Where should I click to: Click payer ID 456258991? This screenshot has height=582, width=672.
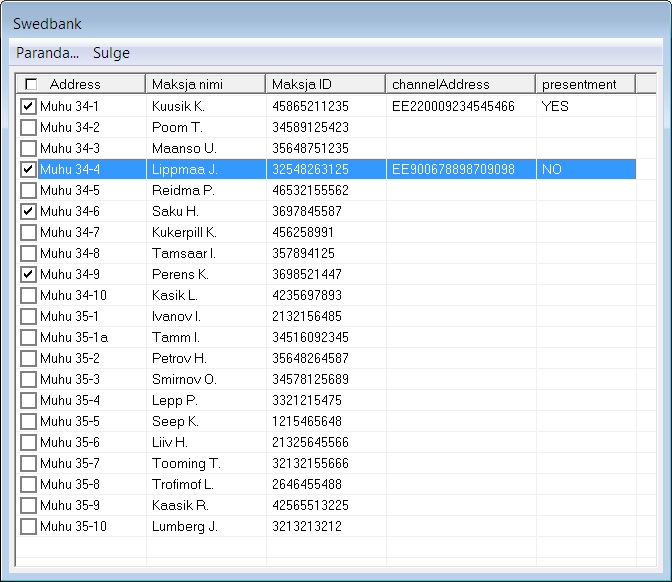(303, 232)
